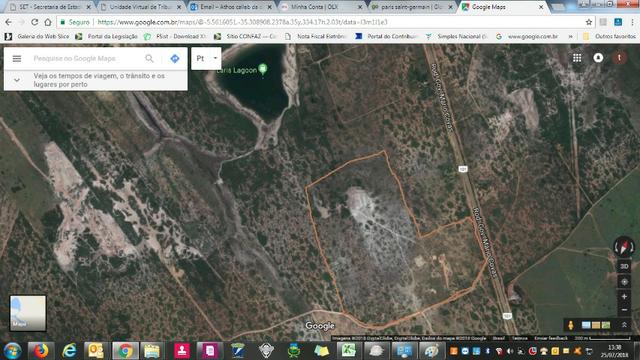Open the Google apps grid icon

point(577,58)
